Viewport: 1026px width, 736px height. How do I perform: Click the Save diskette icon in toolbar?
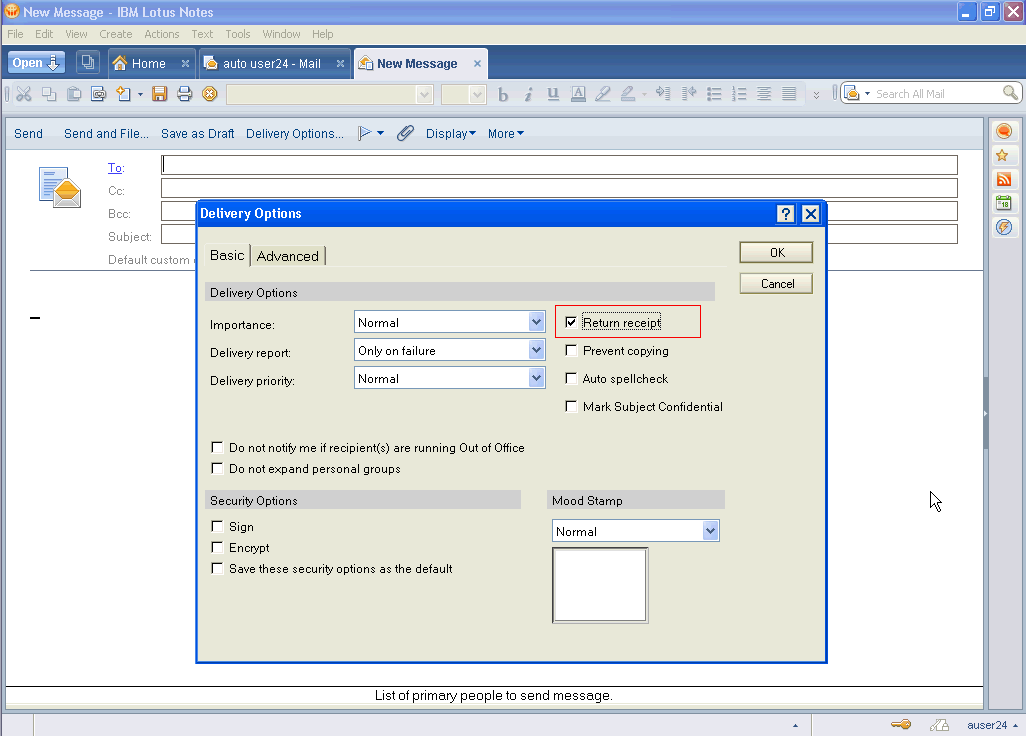pyautogui.click(x=159, y=94)
